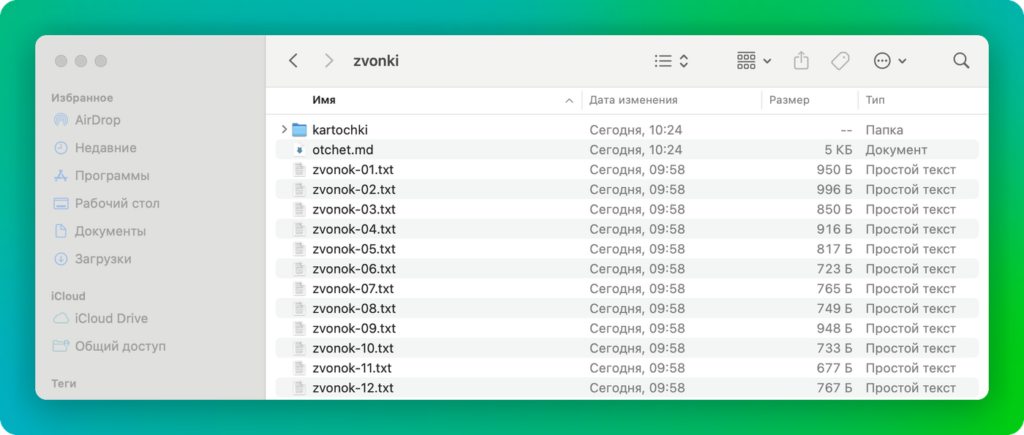The height and width of the screenshot is (435, 1024).
Task: Open Загрузки in the sidebar
Action: (x=92, y=259)
